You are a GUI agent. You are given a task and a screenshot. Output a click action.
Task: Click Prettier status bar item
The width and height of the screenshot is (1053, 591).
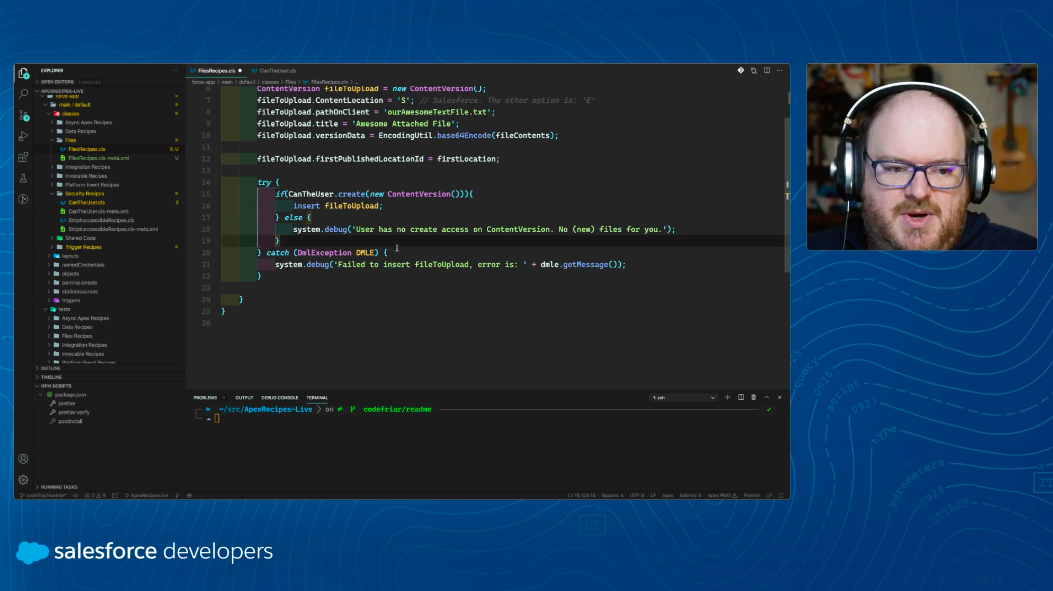tap(751, 496)
